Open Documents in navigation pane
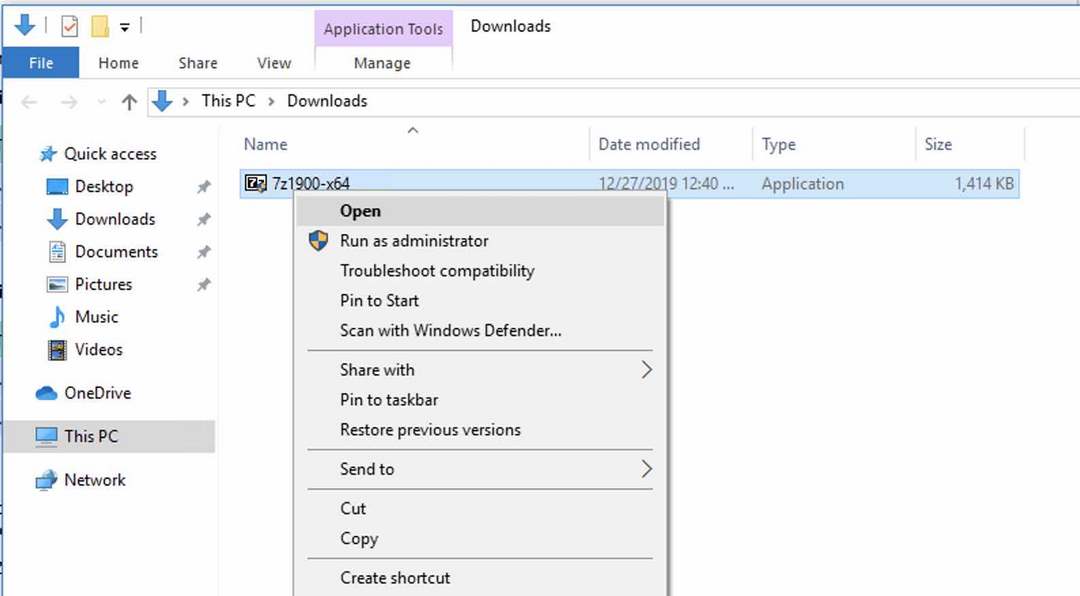Viewport: 1080px width, 596px height. pos(116,251)
